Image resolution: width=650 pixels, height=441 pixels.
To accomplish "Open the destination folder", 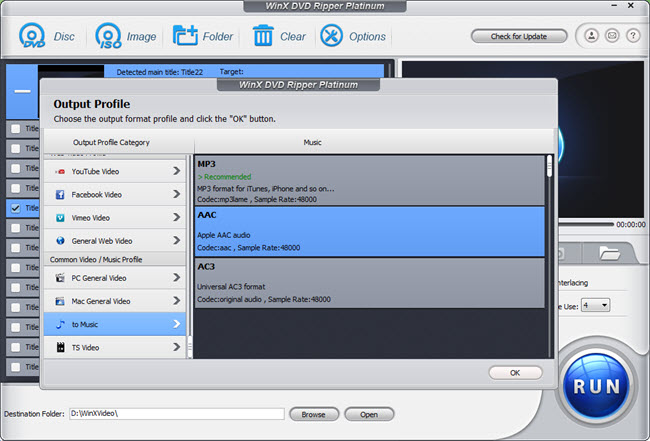I will click(x=369, y=414).
